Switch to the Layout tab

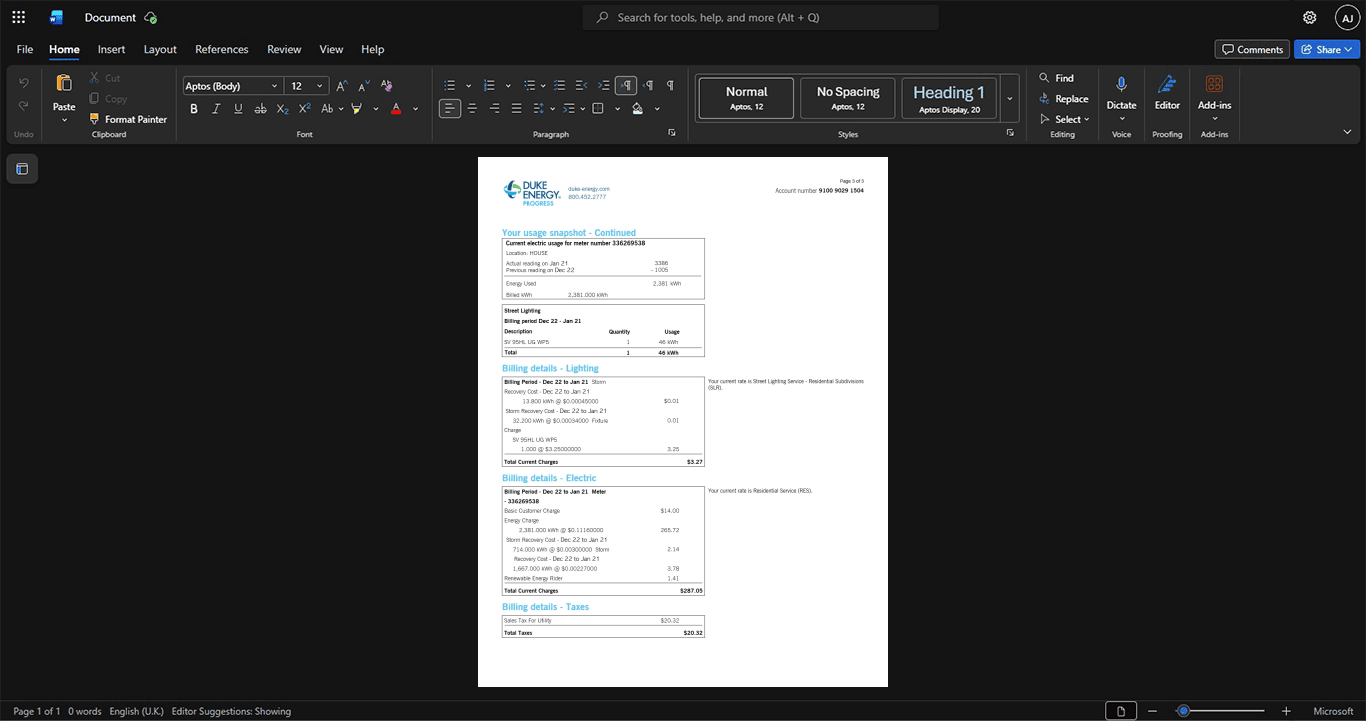coord(160,49)
